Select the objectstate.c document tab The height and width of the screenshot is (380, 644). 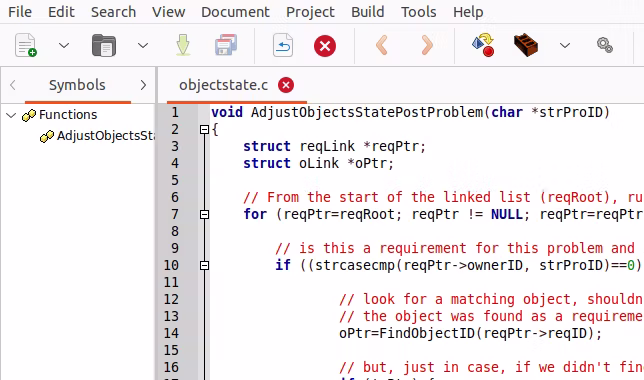223,85
